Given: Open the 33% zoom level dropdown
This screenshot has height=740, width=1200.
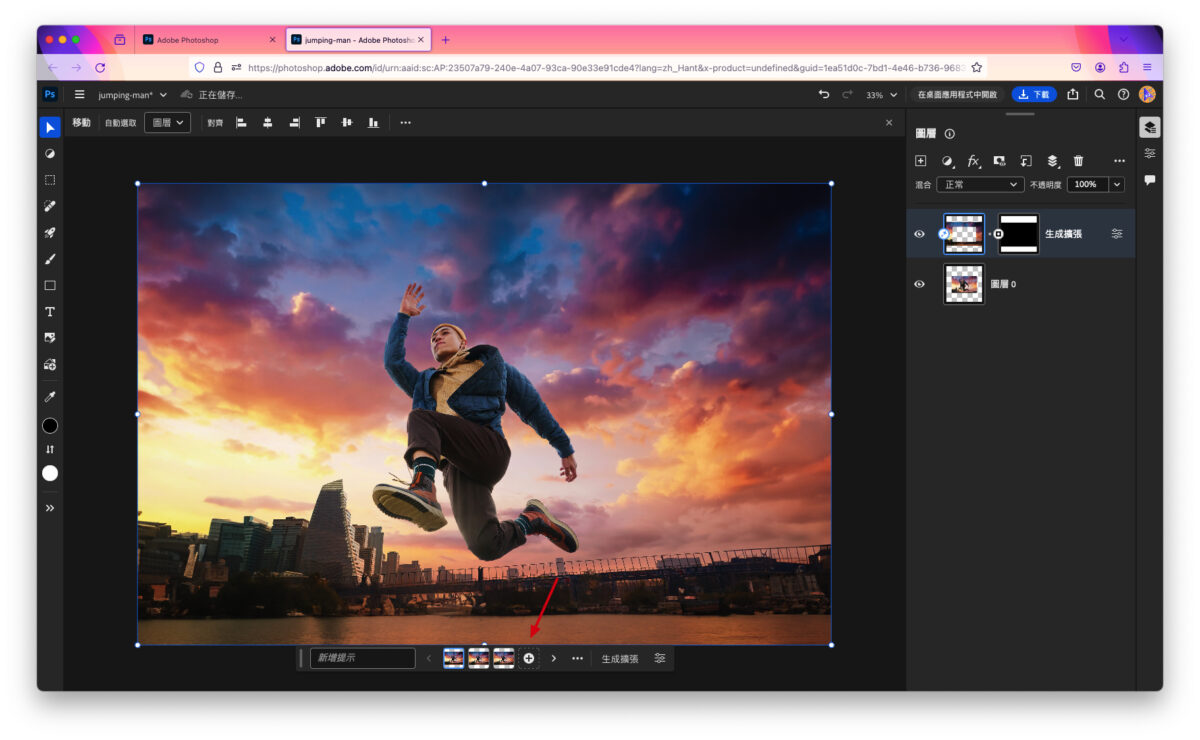Looking at the screenshot, I should pyautogui.click(x=881, y=95).
